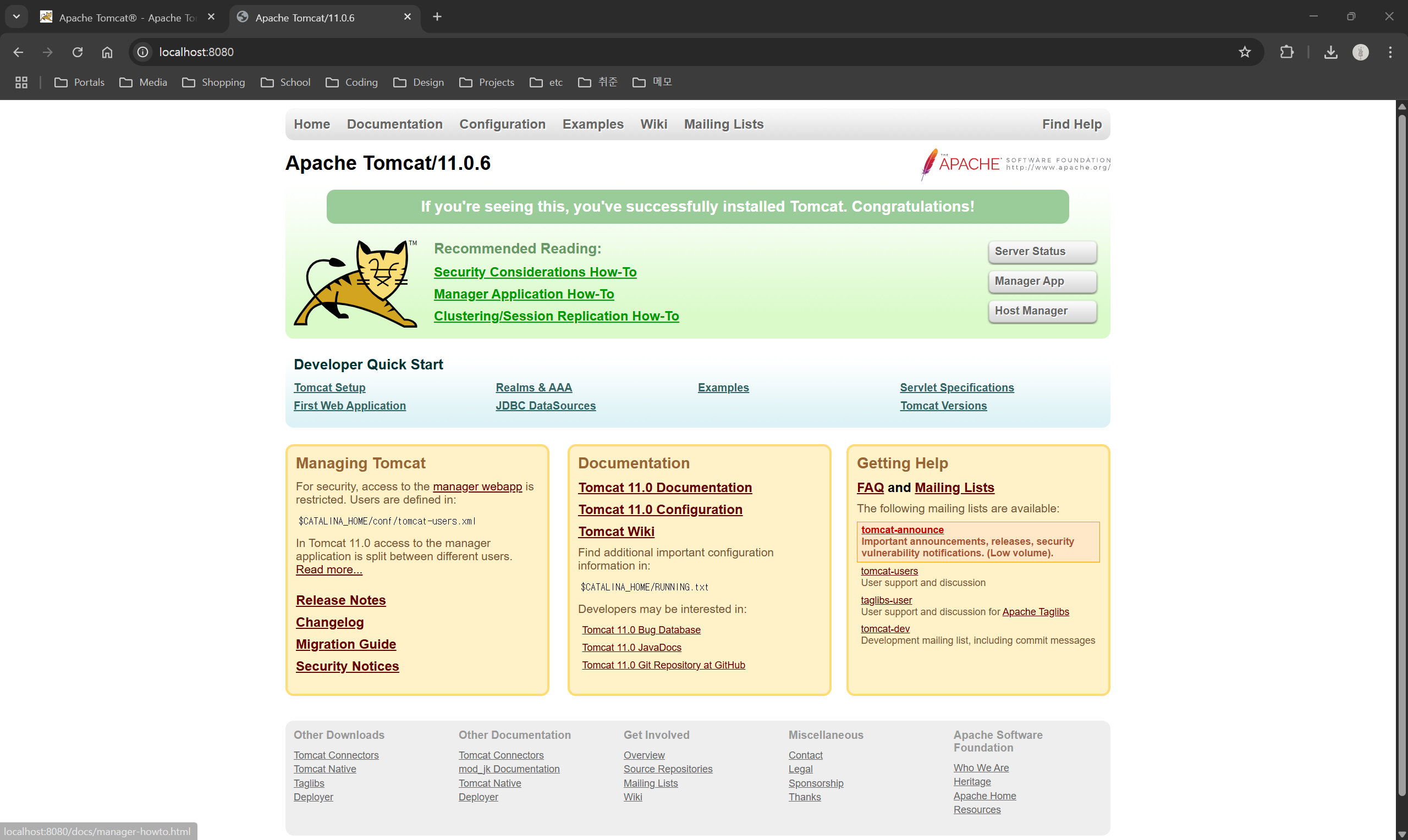This screenshot has width=1408, height=840.
Task: Open the downloads icon
Action: [x=1330, y=52]
